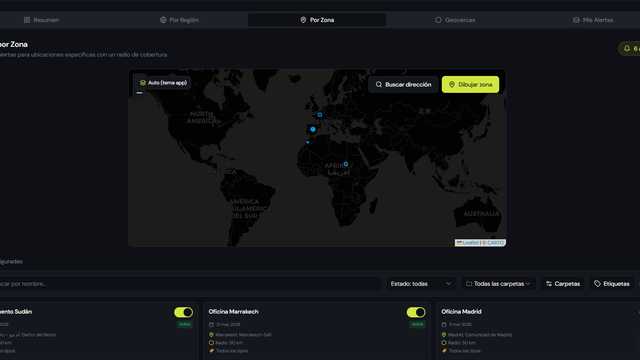
Task: Click the bell alerts counter badge
Action: 630,49
